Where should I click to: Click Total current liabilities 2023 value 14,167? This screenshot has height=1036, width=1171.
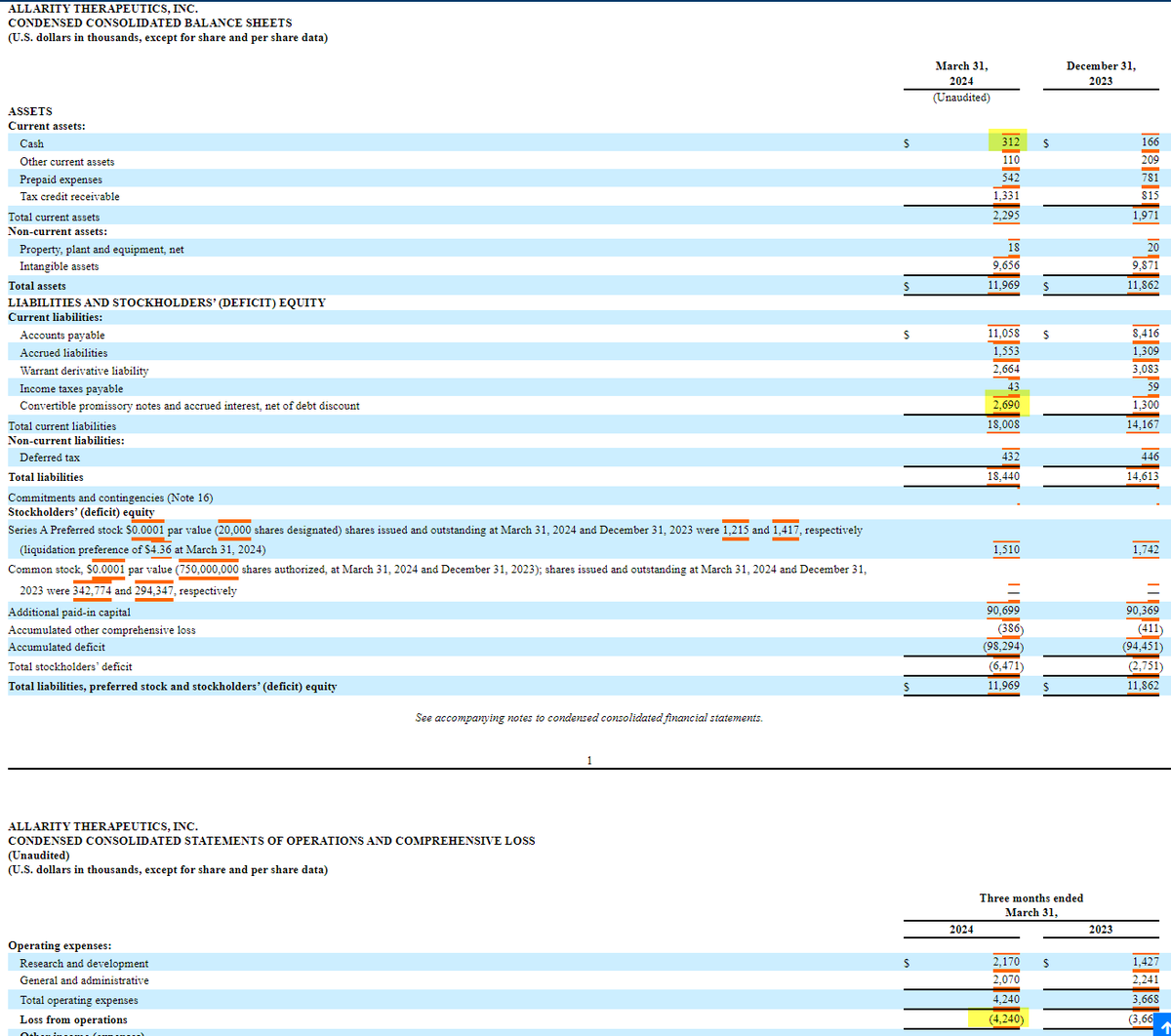click(1142, 426)
